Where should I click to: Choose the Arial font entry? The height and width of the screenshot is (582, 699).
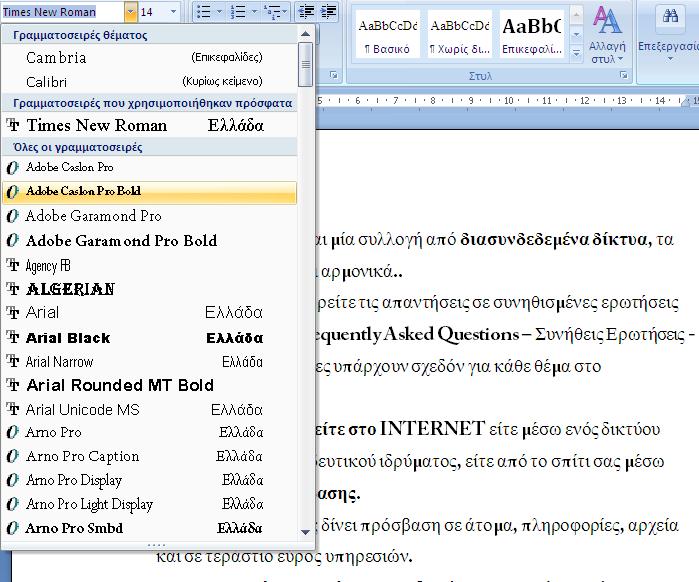[x=149, y=312]
